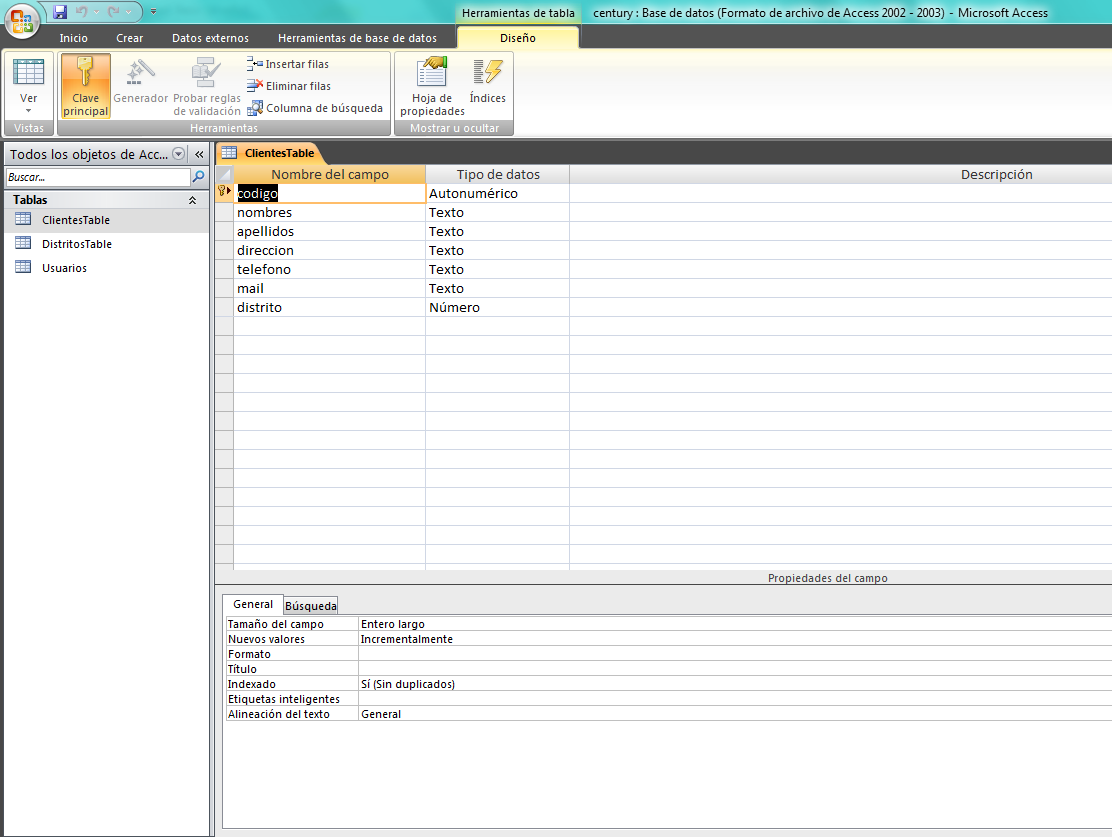Click the Office button logo

(21, 20)
